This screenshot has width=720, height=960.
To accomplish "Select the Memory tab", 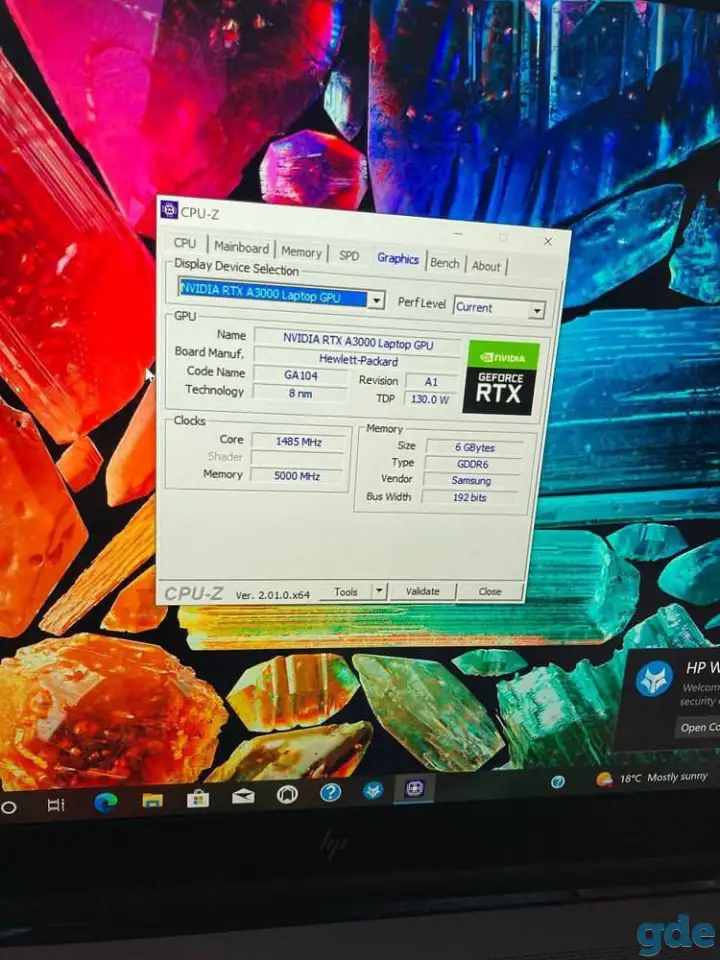I will [301, 252].
